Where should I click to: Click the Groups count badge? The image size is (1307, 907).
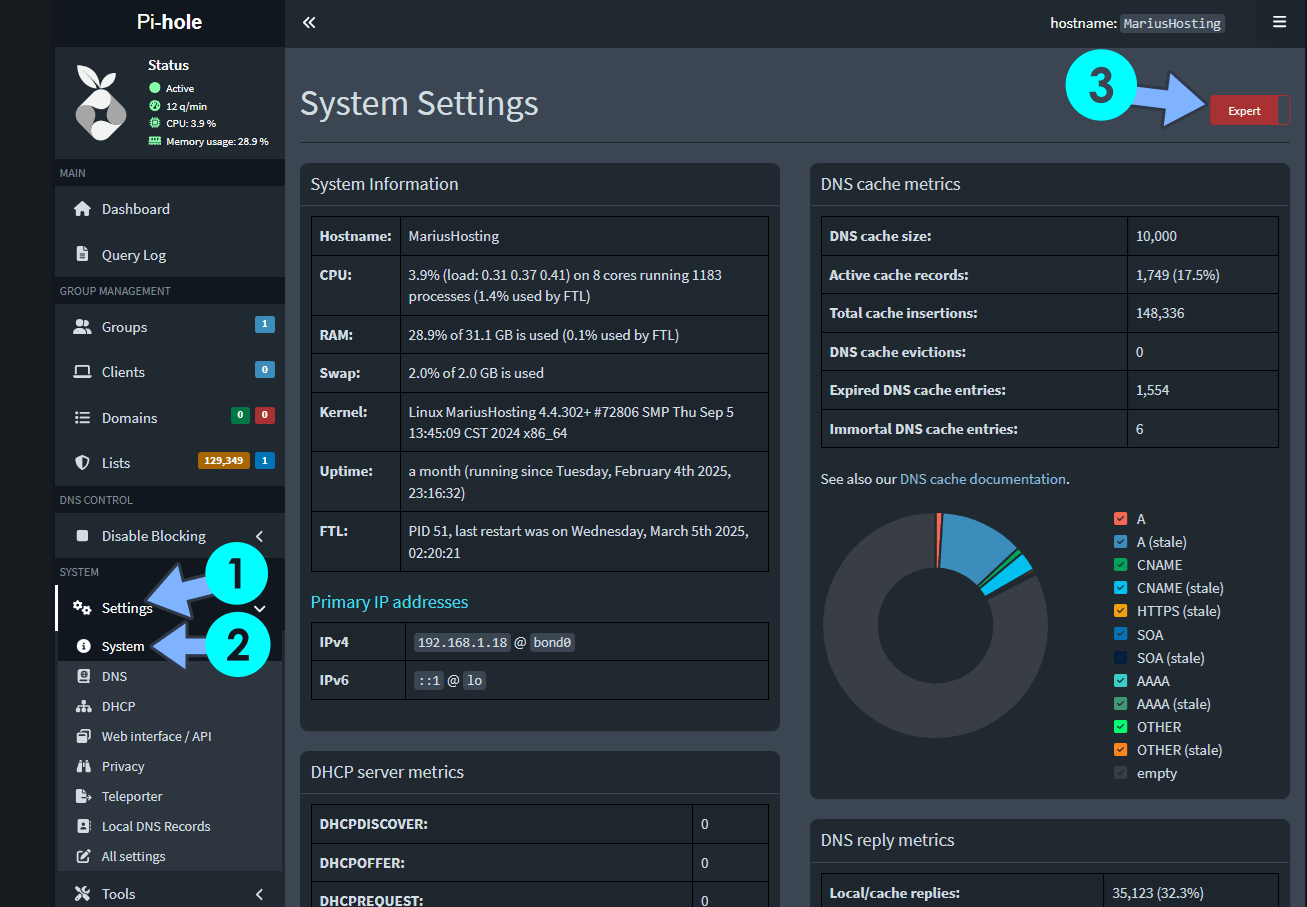265,324
